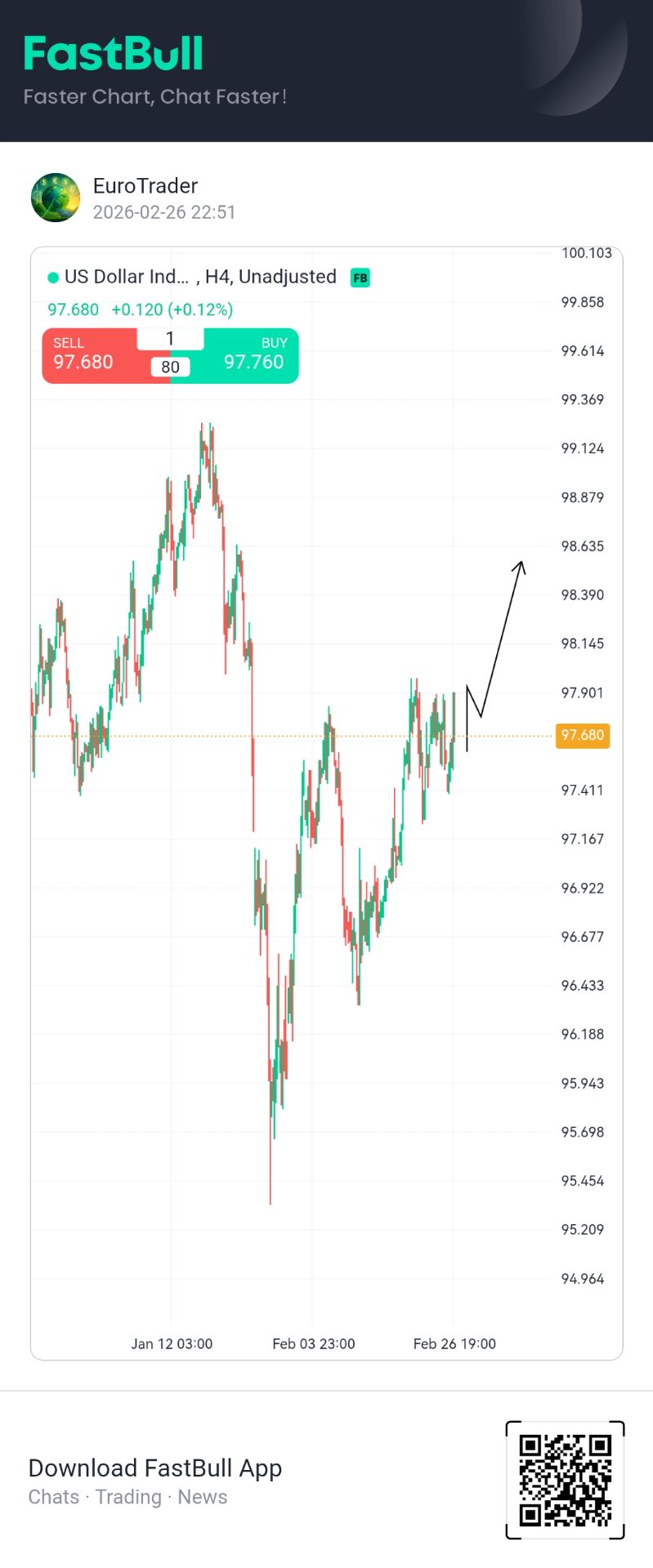Open the US Dollar Index symbol title

126,277
